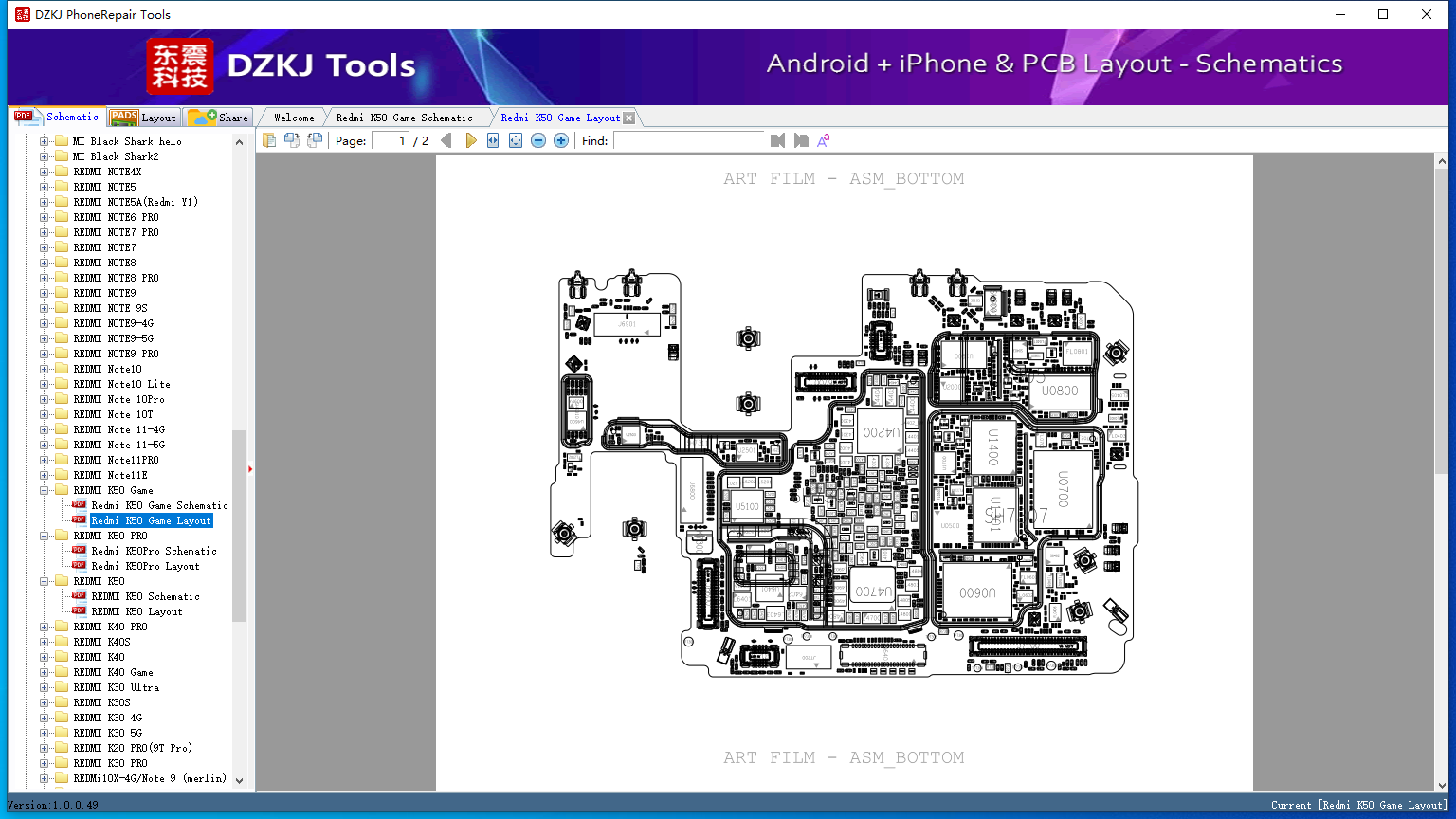Collapse the REDMI K50 PRO folder
Screen dimensions: 1456x819
pyautogui.click(x=44, y=536)
